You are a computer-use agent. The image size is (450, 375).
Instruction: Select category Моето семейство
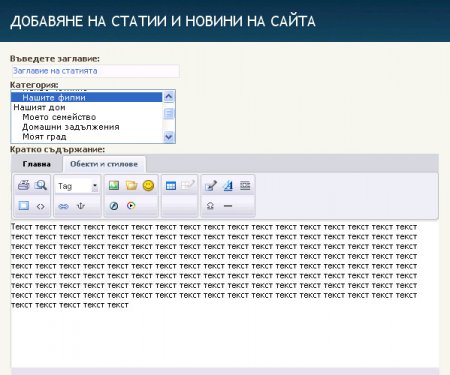coord(87,117)
